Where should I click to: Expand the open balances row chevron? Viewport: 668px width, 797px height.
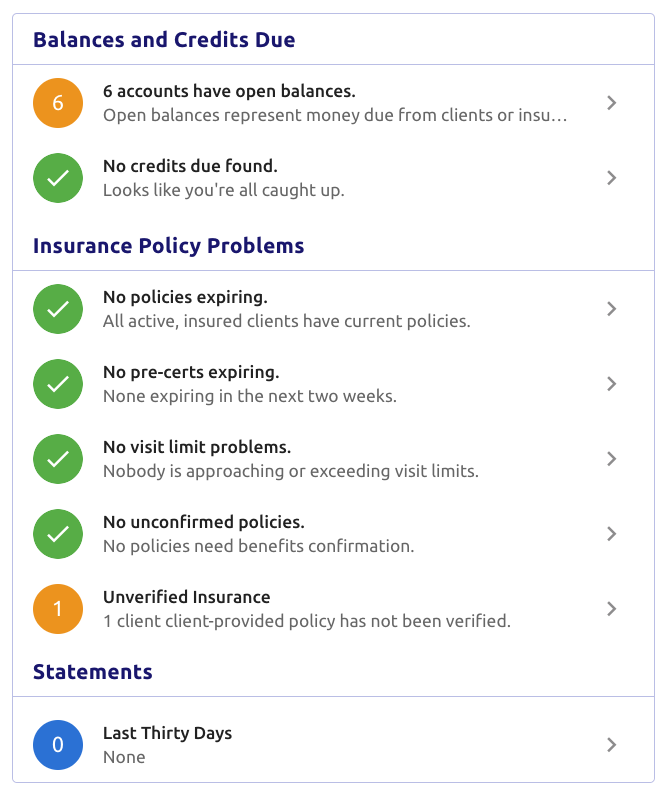612,103
